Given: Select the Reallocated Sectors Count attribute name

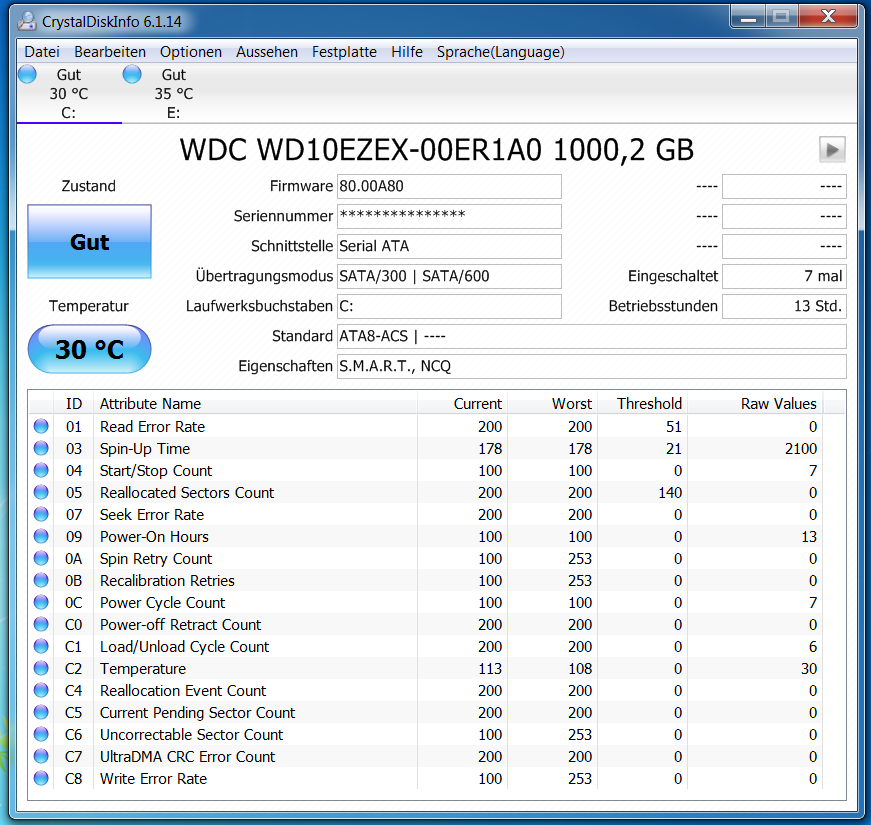Looking at the screenshot, I should pyautogui.click(x=187, y=493).
